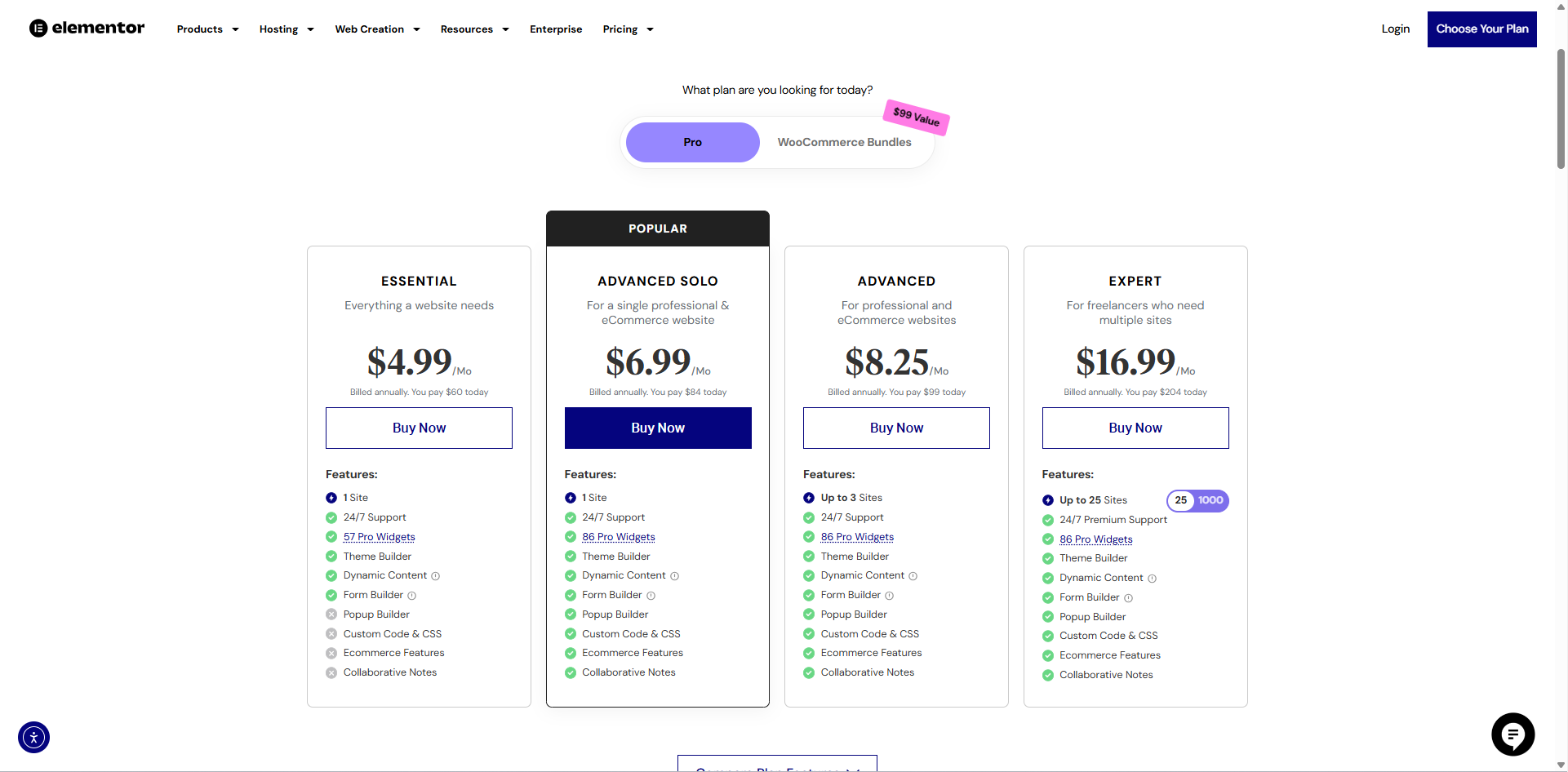The width and height of the screenshot is (1568, 772).
Task: Expand the Hosting dropdown menu
Action: (287, 29)
